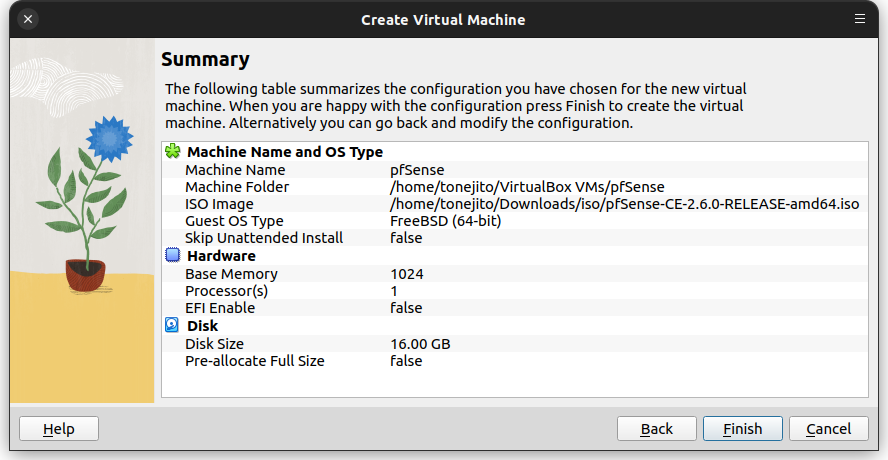Open Help for this wizard
The height and width of the screenshot is (460, 888).
tap(59, 429)
